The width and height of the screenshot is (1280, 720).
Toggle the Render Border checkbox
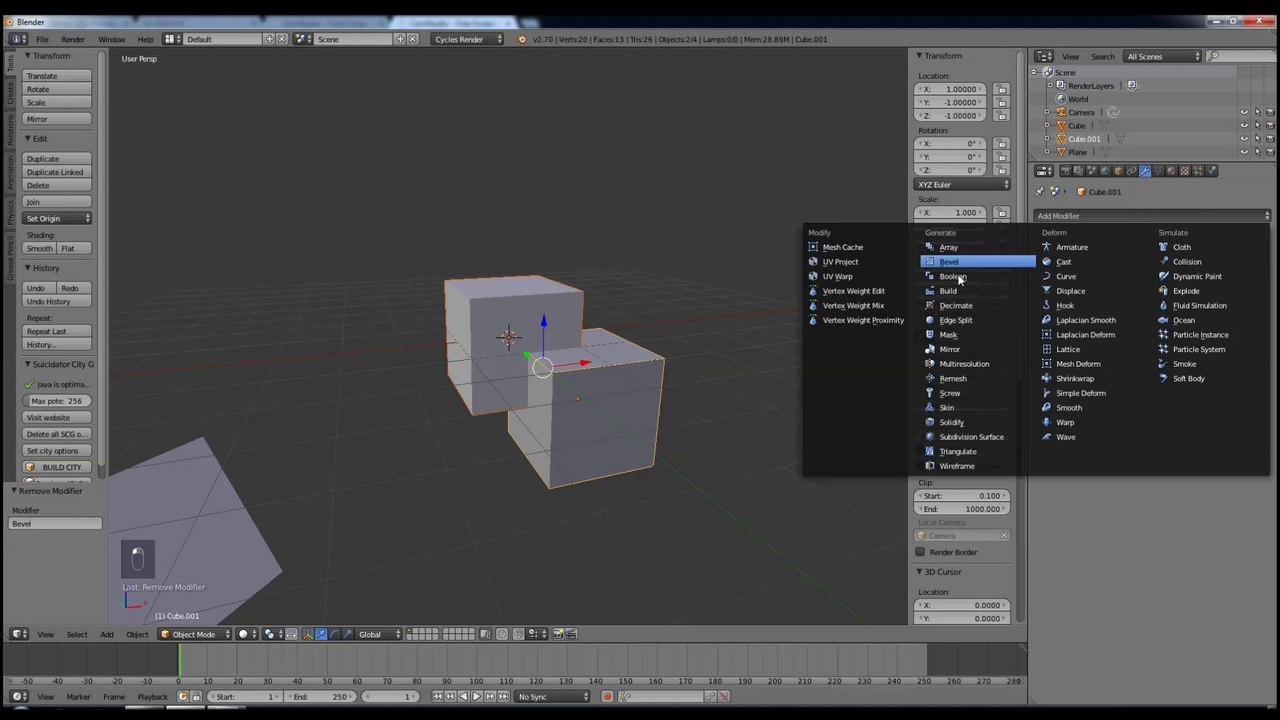point(921,552)
